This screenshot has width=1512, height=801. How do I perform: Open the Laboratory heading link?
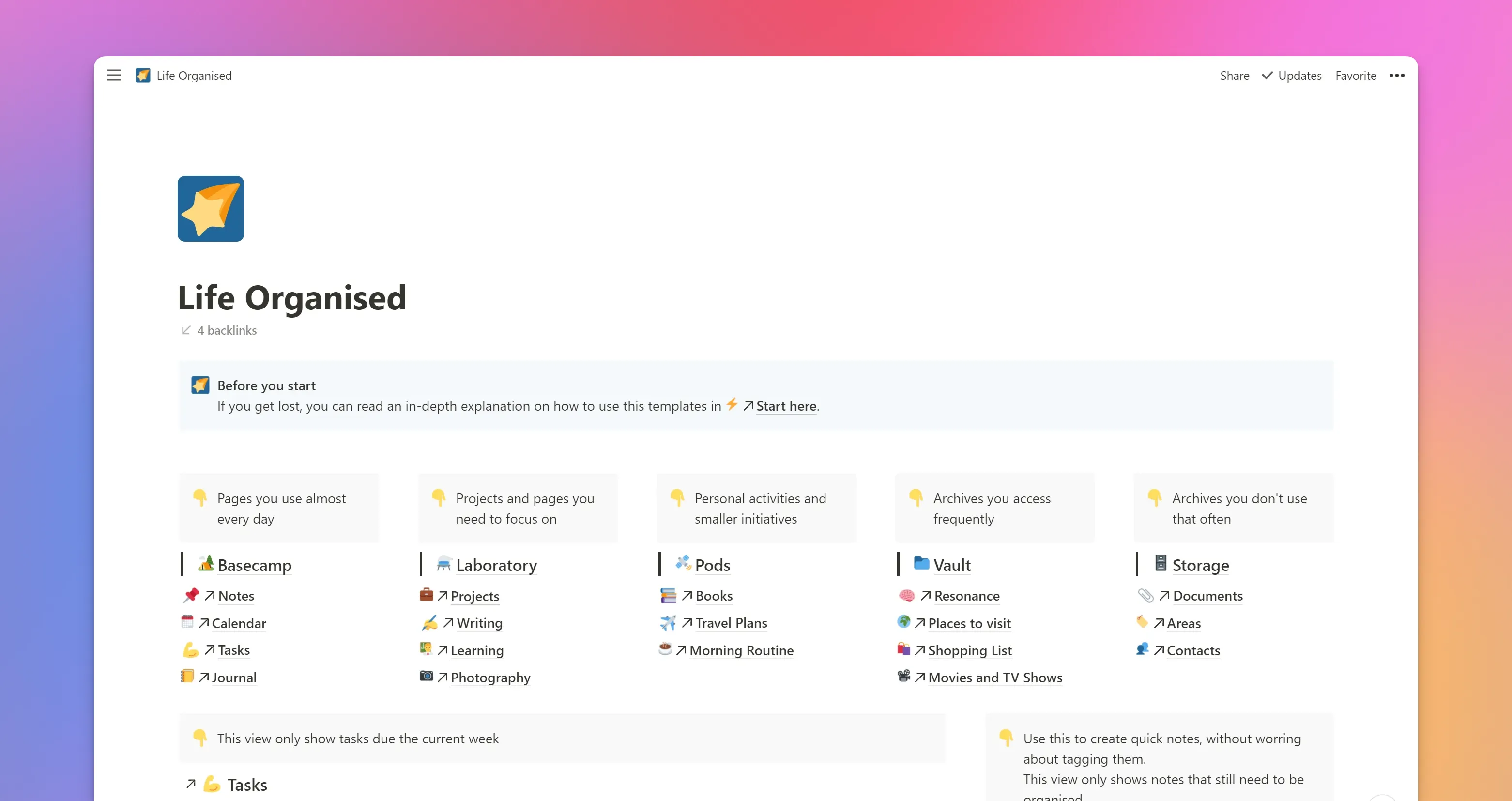pos(497,565)
